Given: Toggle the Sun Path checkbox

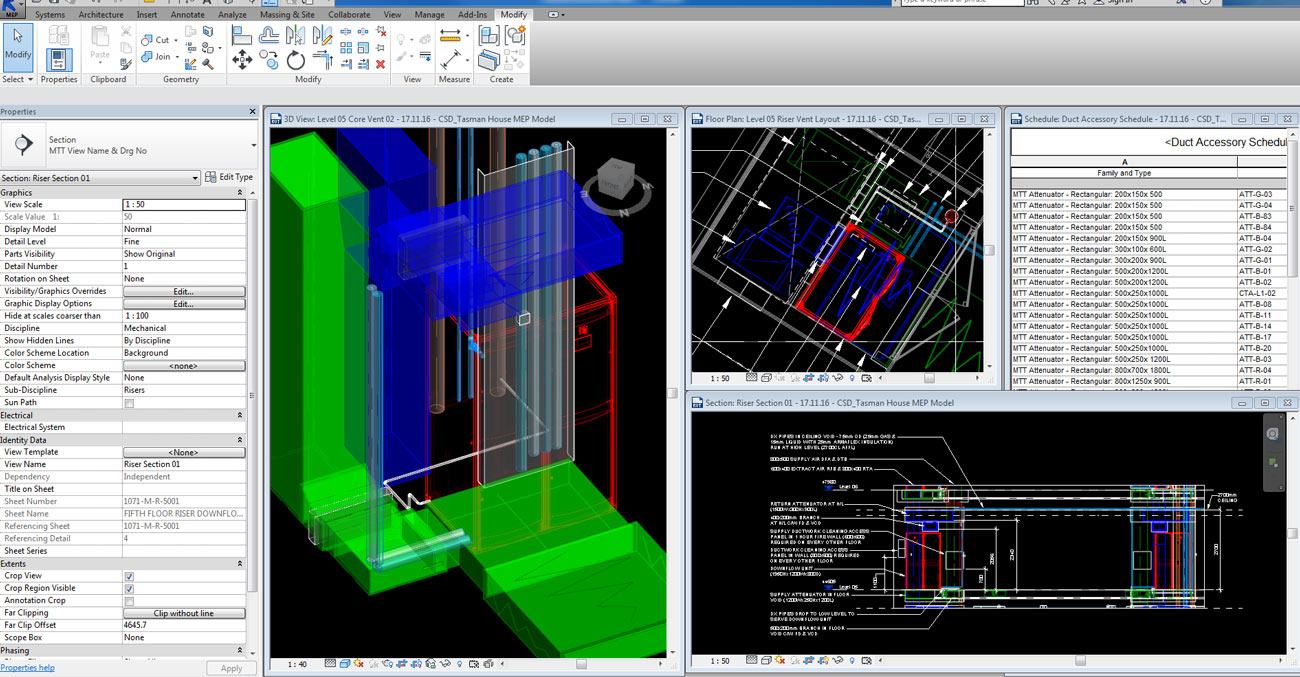Looking at the screenshot, I should tap(129, 403).
